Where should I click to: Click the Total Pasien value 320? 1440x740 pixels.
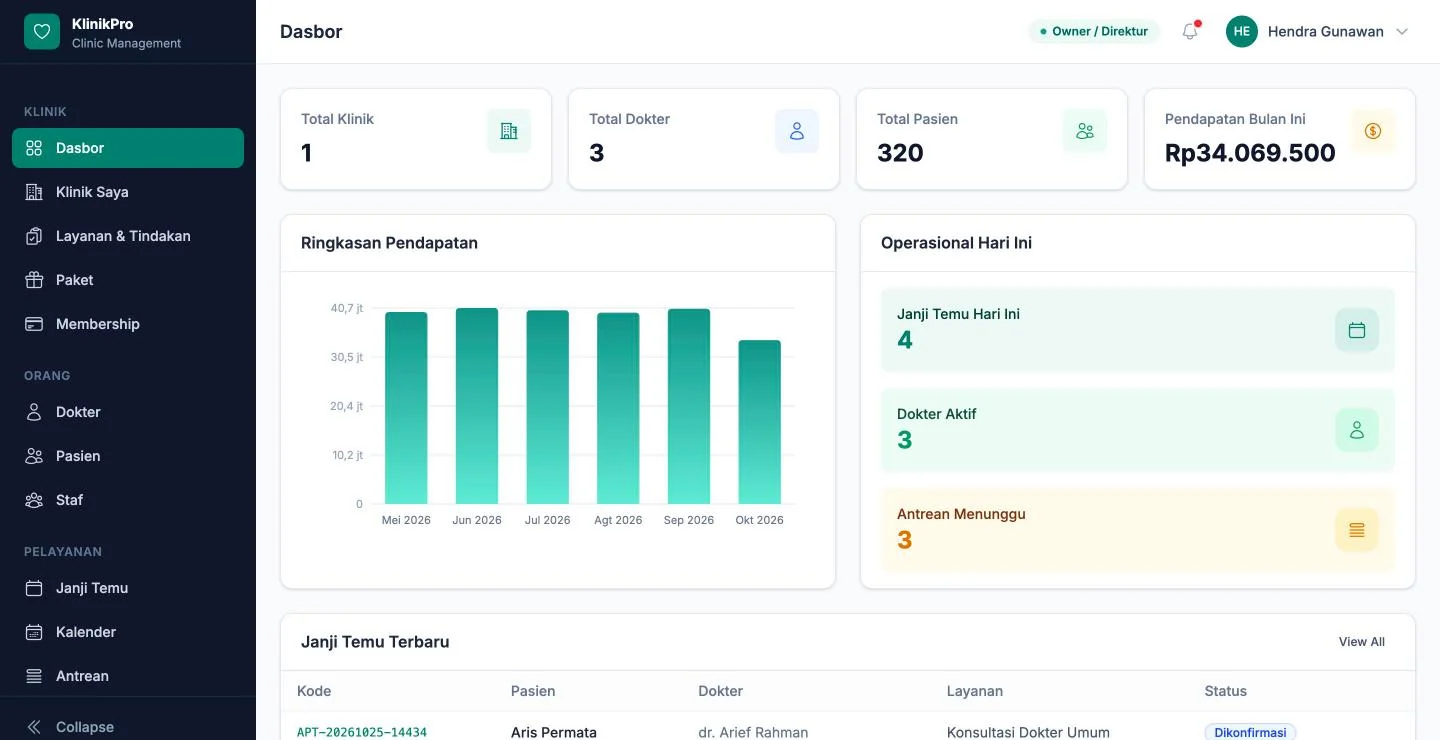900,153
